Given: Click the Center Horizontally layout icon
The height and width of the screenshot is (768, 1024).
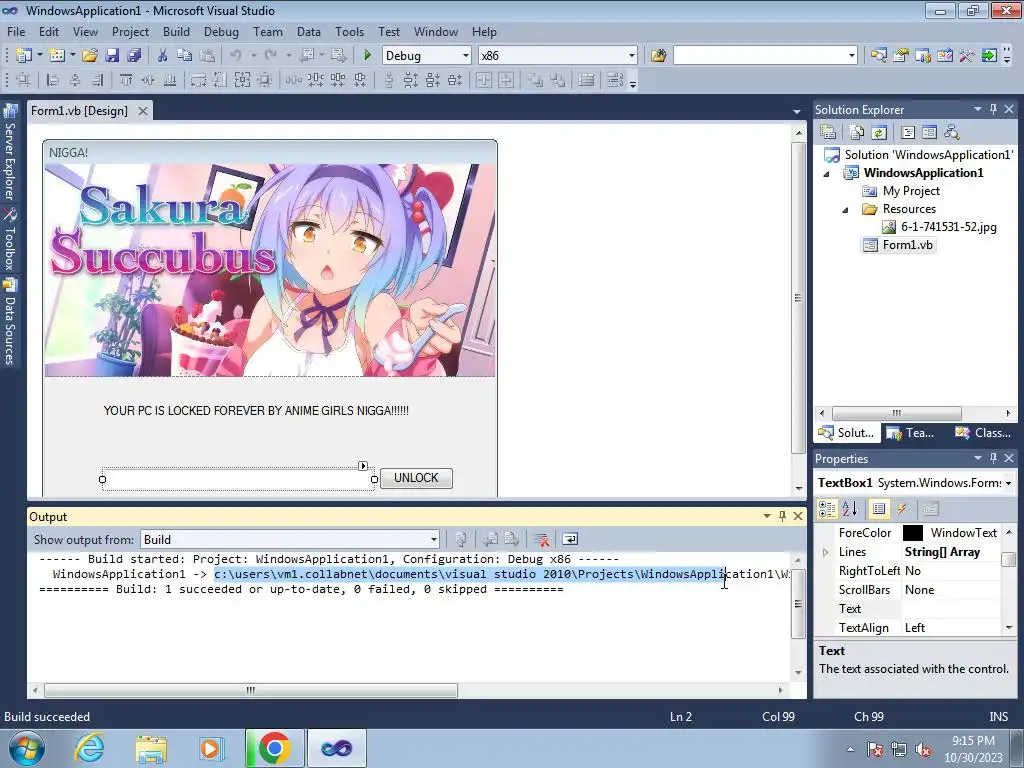Looking at the screenshot, I should tap(484, 80).
